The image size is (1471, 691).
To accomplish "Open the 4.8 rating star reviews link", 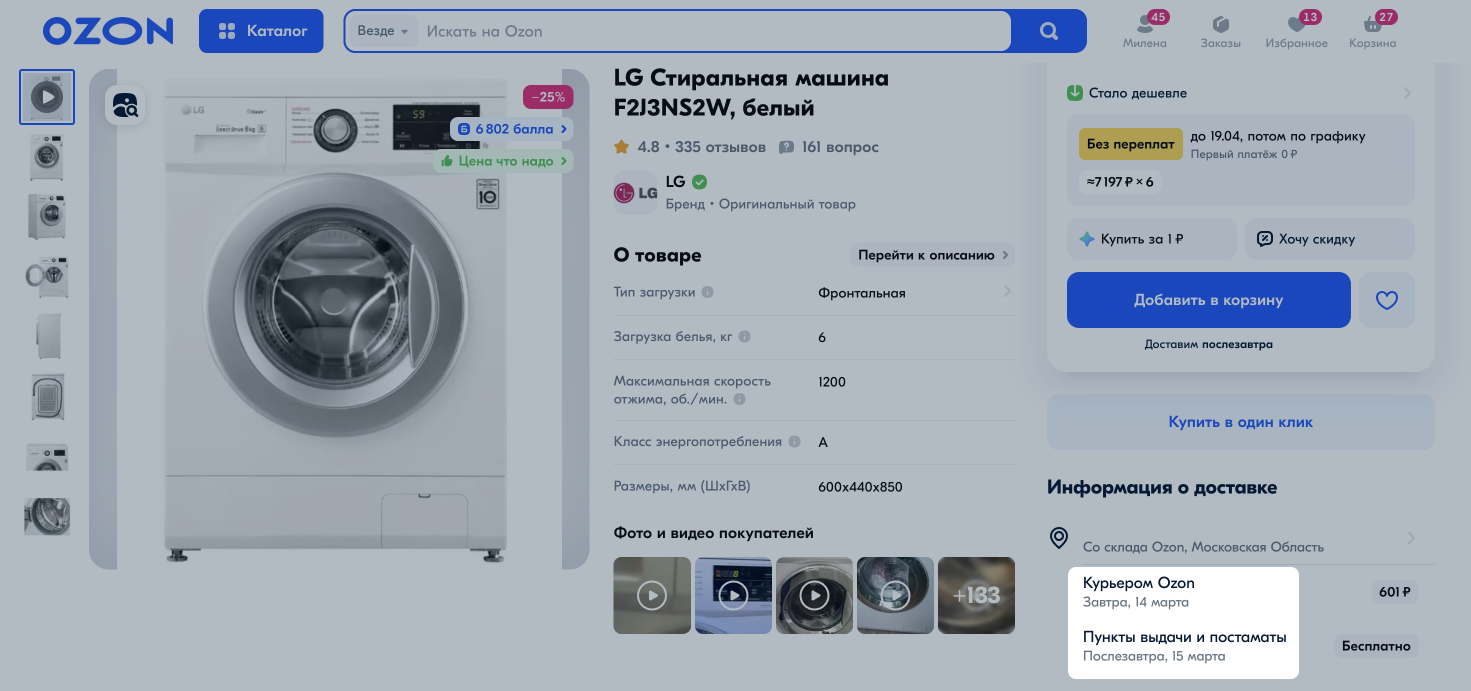I will click(x=690, y=147).
